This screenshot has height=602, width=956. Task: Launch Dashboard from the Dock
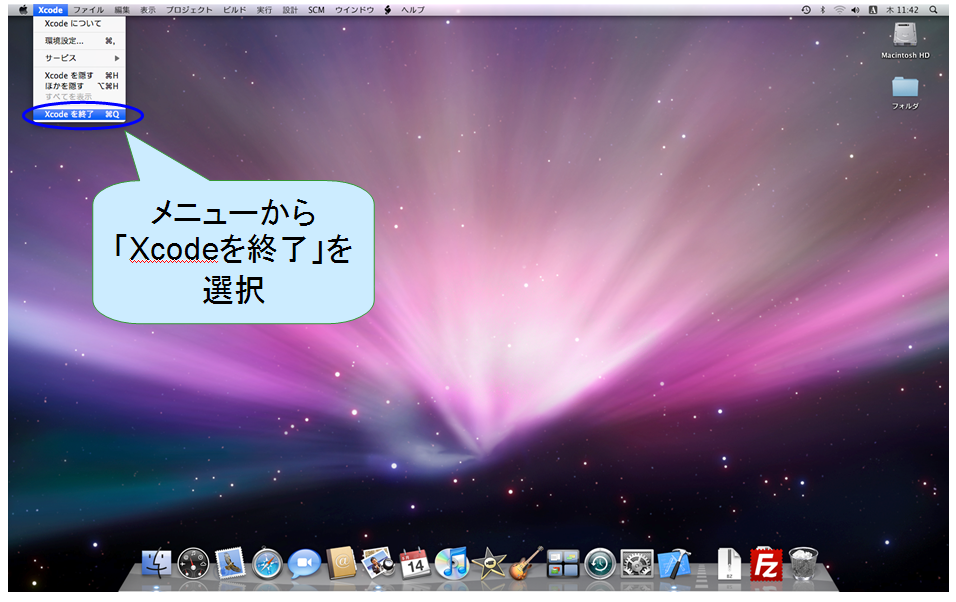pos(193,563)
